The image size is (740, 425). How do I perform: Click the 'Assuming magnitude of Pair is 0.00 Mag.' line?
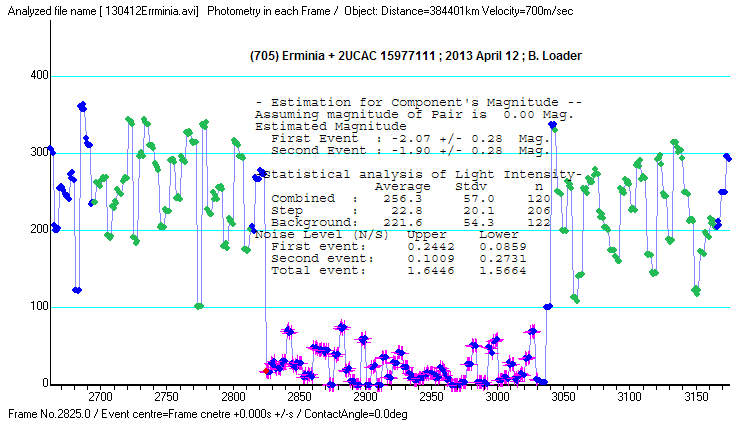pos(414,115)
